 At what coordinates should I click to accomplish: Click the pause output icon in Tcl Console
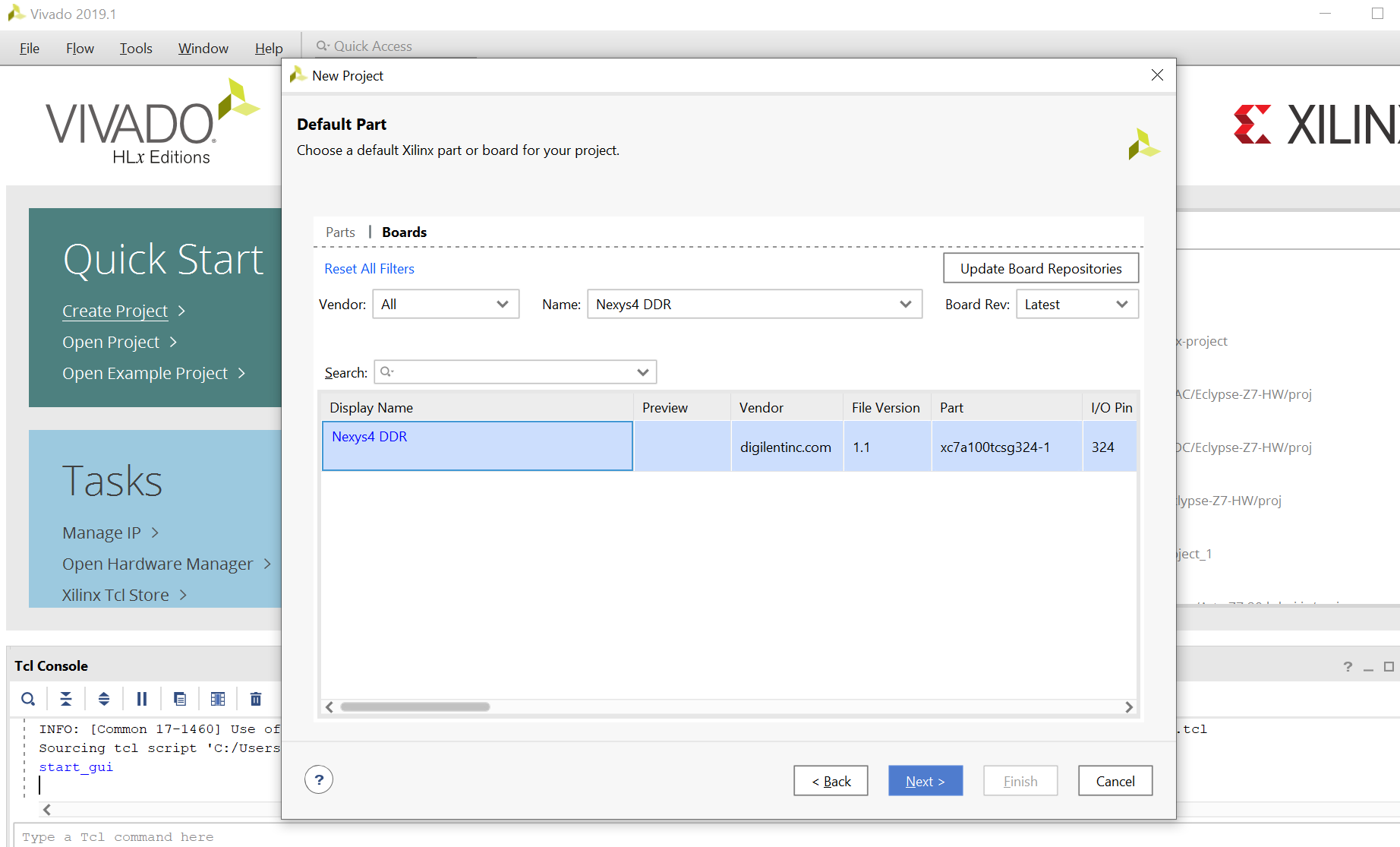(x=142, y=699)
